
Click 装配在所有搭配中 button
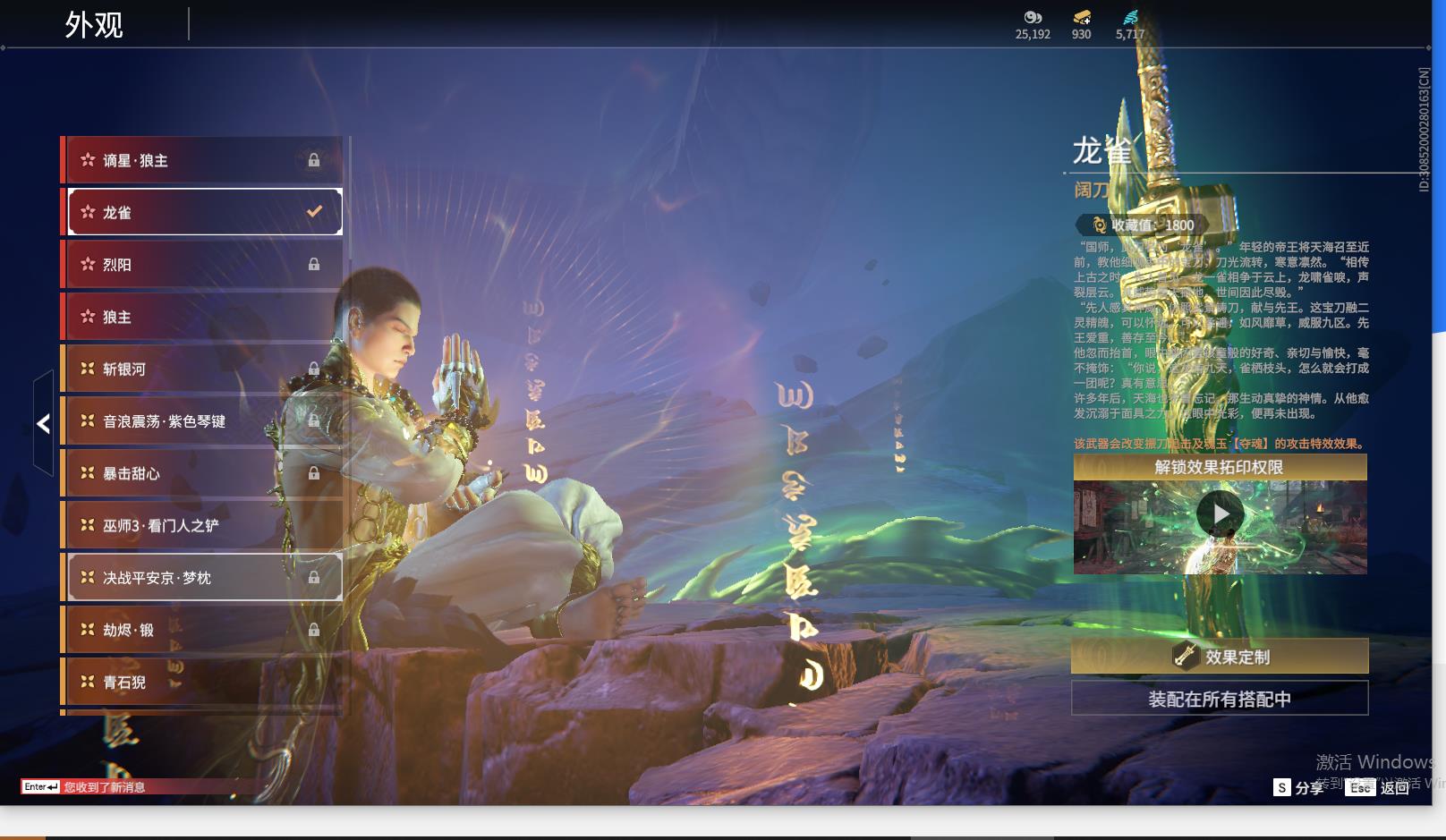click(1219, 699)
